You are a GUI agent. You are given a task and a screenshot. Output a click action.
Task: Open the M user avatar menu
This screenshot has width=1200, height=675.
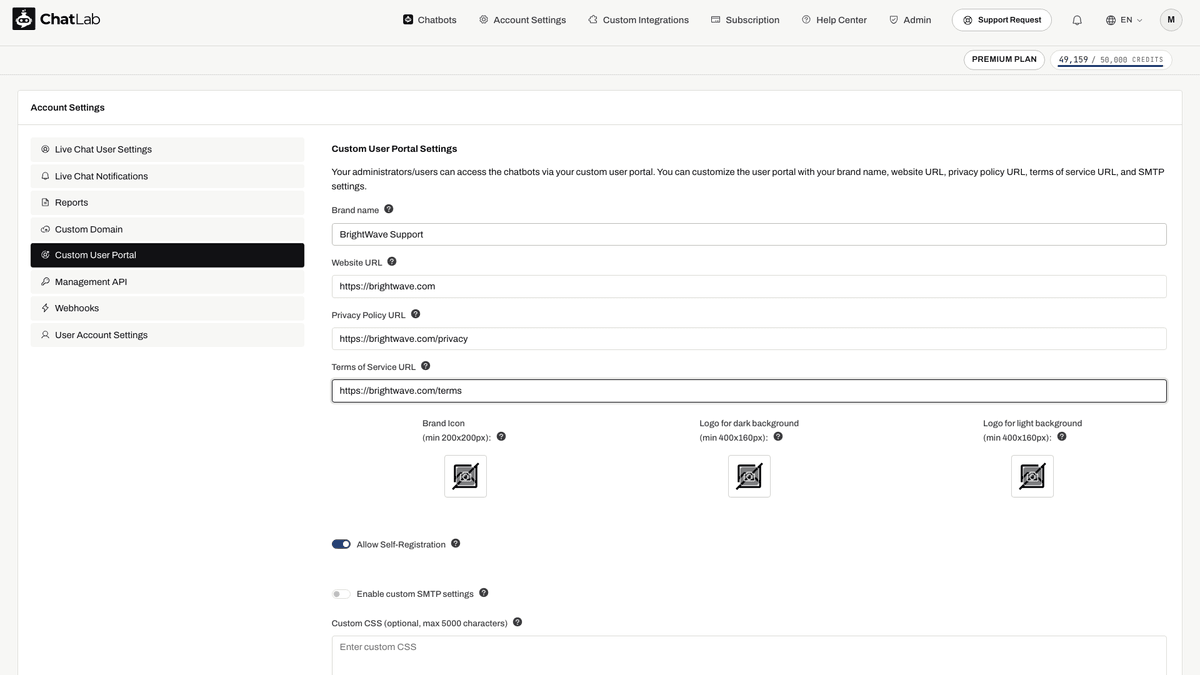coord(1171,19)
